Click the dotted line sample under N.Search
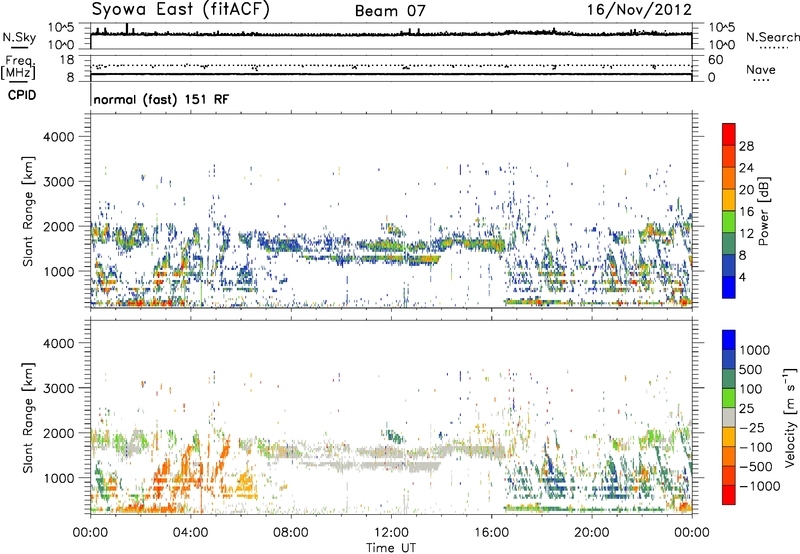 (773, 48)
